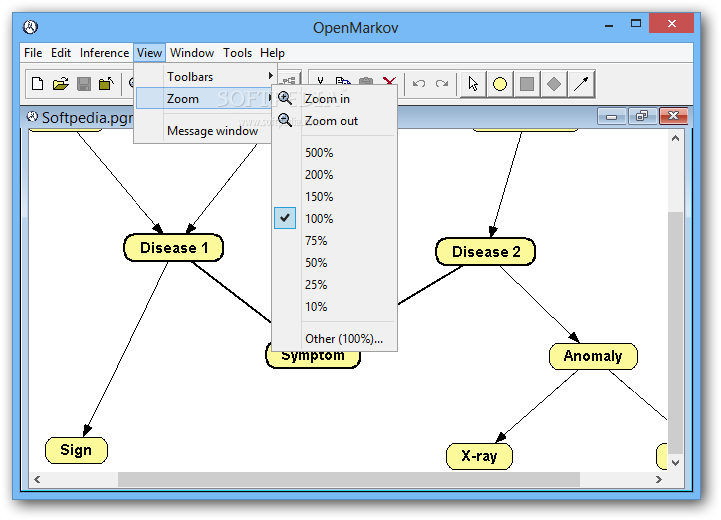The height and width of the screenshot is (520, 721).
Task: Expand the Toolbars submenu
Action: 205,76
